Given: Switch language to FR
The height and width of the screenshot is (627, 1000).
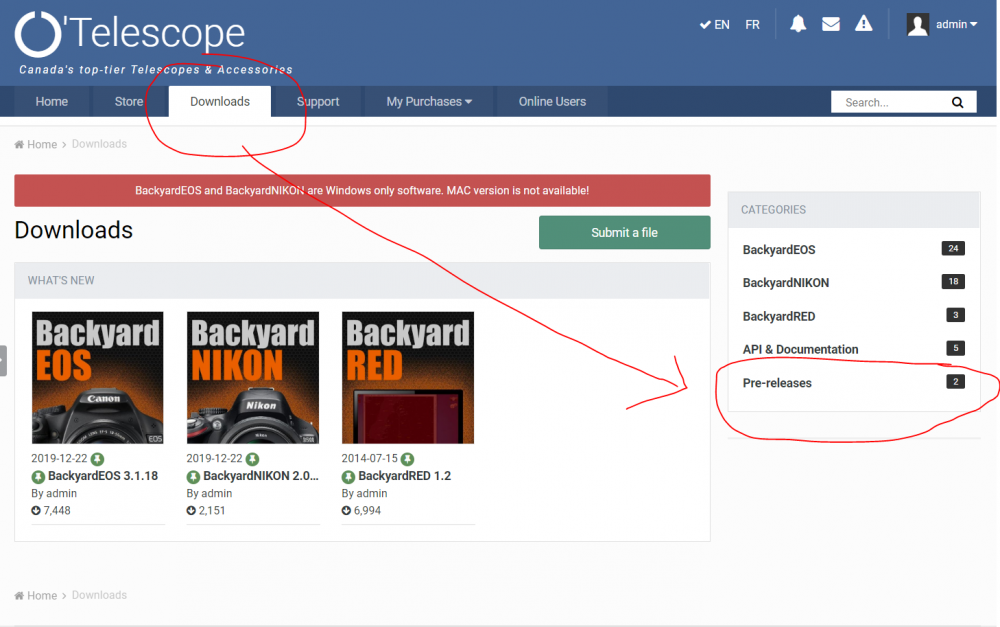Looking at the screenshot, I should click(752, 25).
